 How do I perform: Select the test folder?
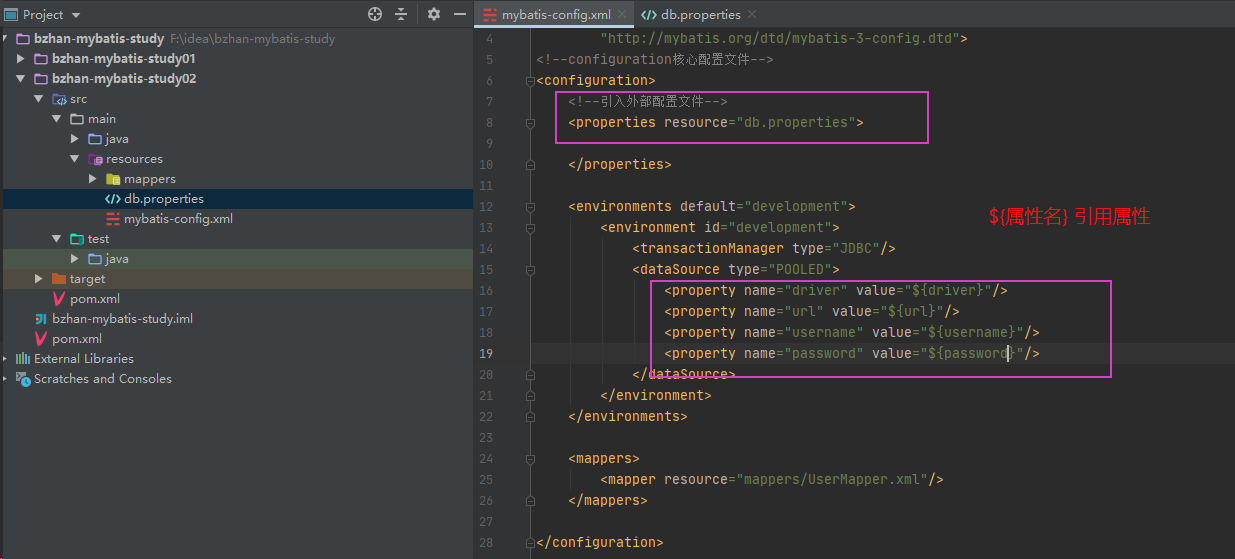[98, 239]
